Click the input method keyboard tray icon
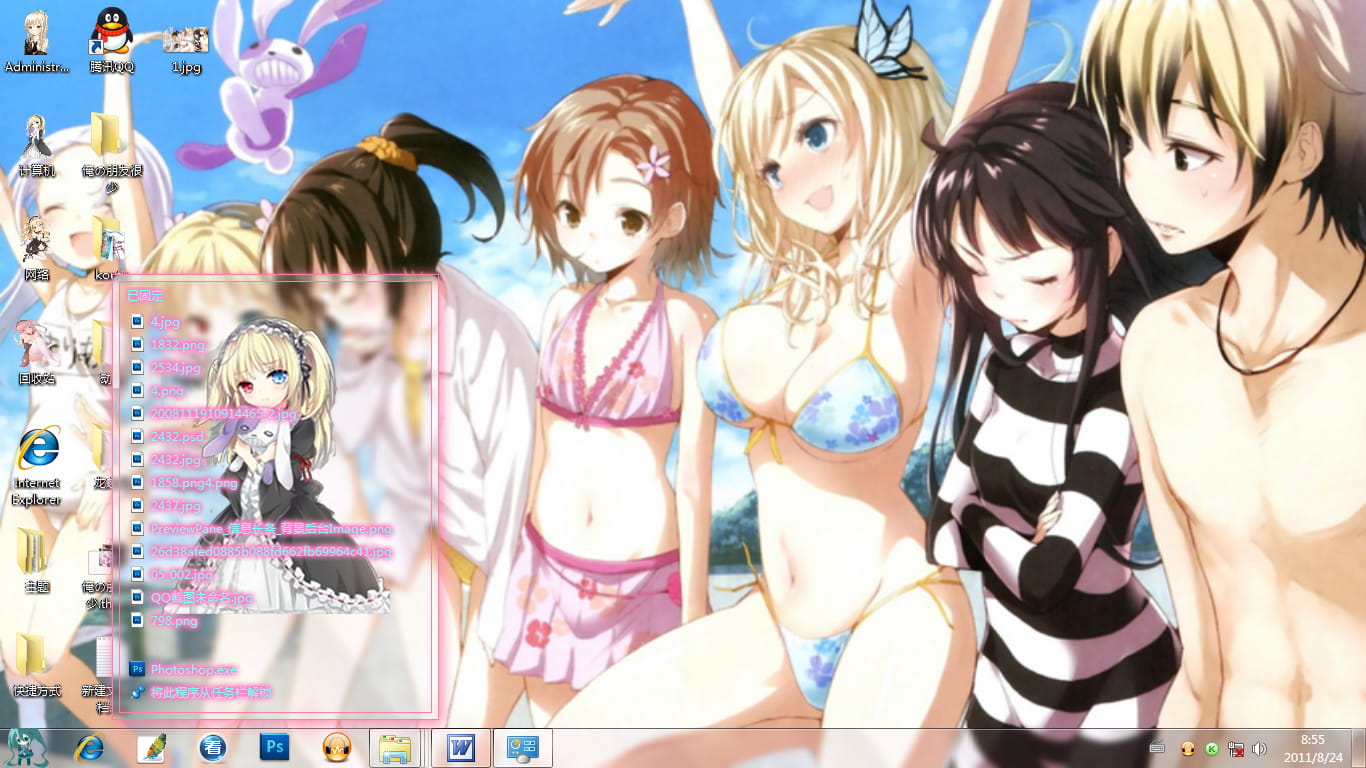 tap(1156, 747)
